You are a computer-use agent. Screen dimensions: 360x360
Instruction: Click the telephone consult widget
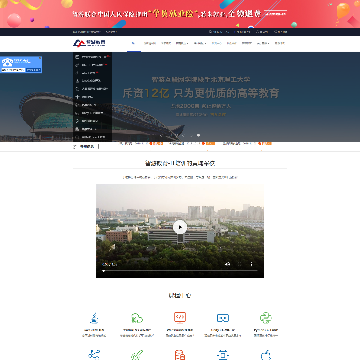coord(21,64)
